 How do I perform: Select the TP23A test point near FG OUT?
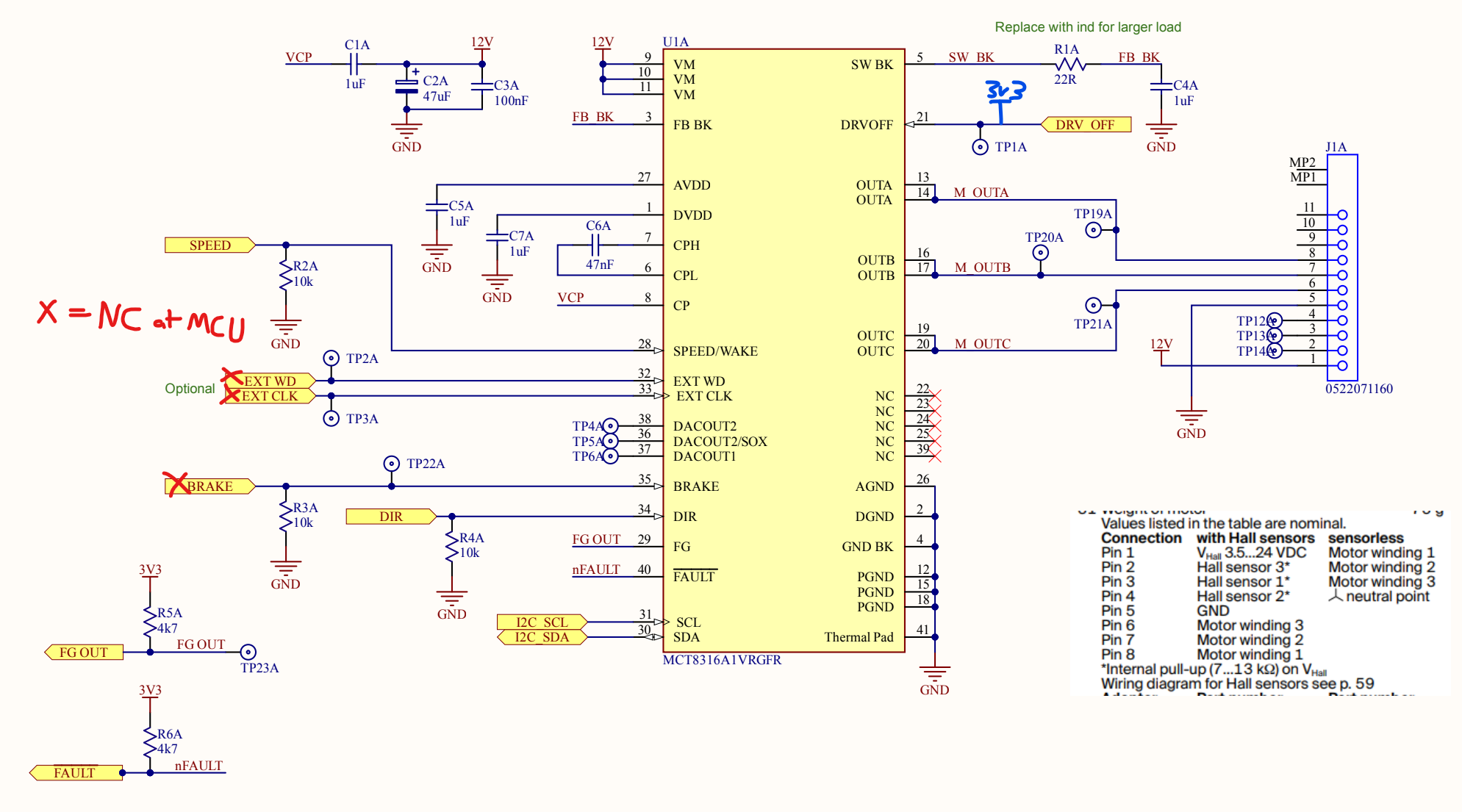coord(248,652)
